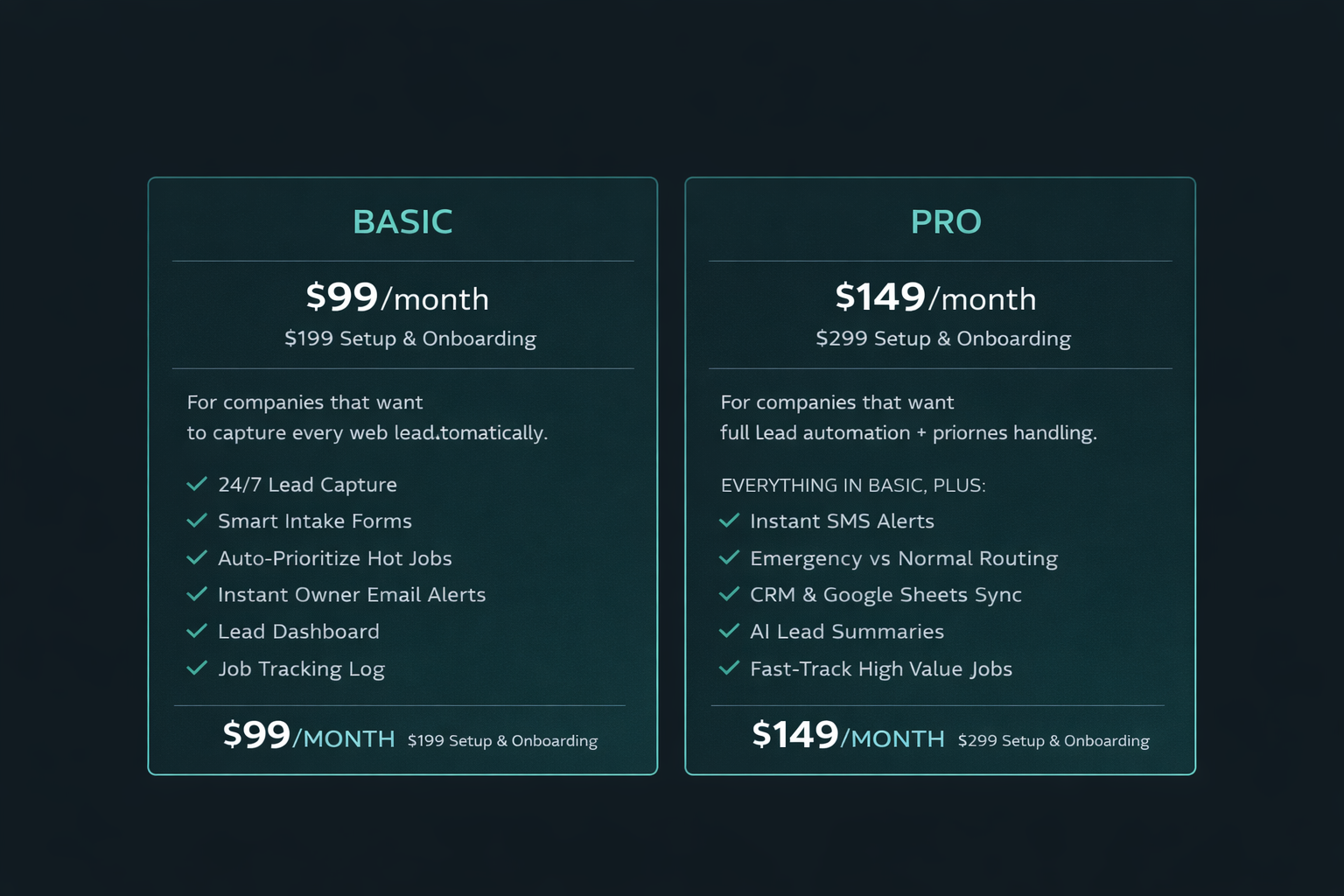Viewport: 1344px width, 896px height.
Task: Click the $149/MONTH footer on the Pro card
Action: pos(848,737)
